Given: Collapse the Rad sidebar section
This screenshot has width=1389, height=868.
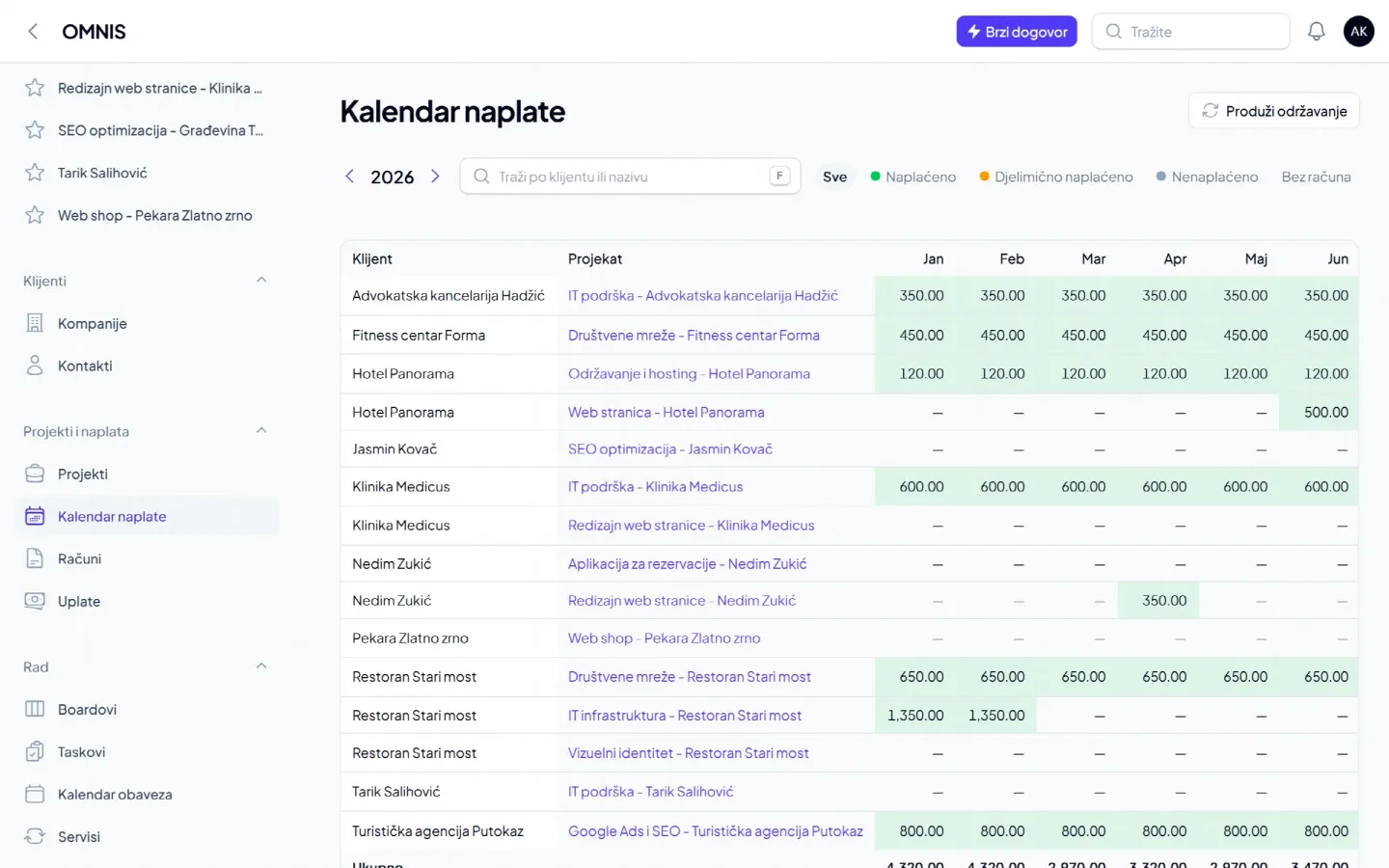Looking at the screenshot, I should [x=261, y=666].
